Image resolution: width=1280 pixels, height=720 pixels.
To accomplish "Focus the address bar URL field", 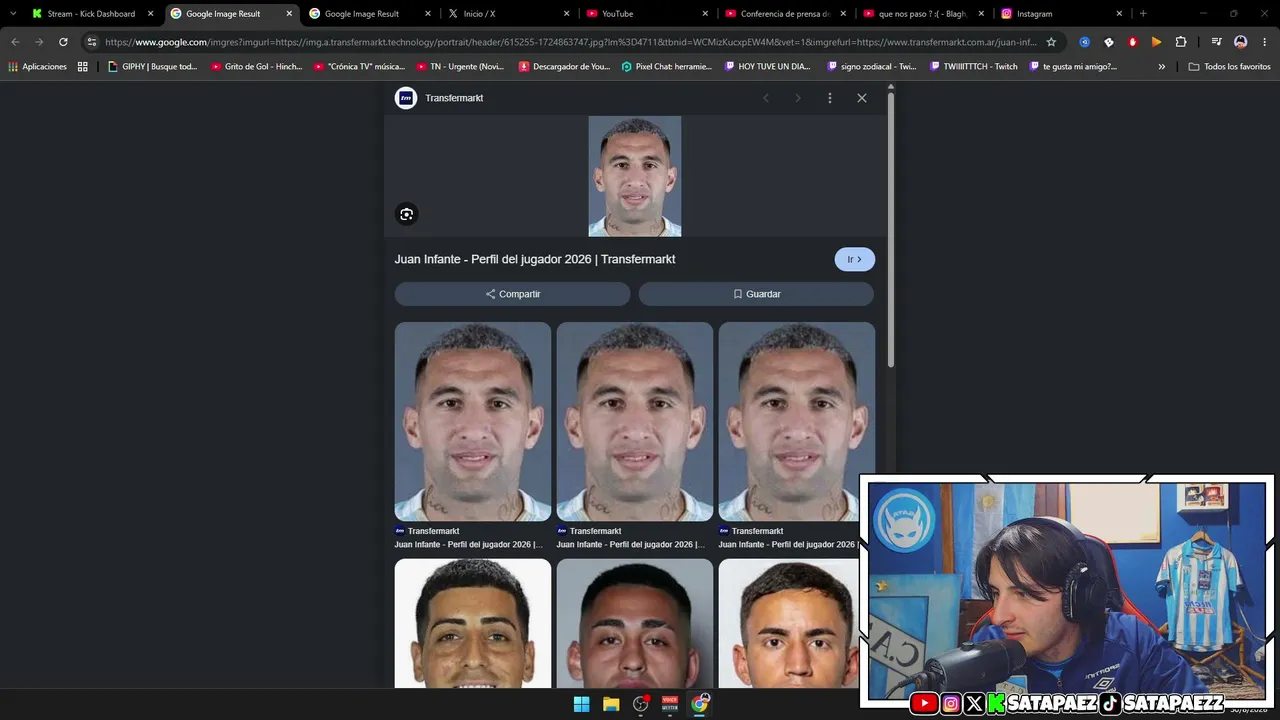I will coord(570,42).
